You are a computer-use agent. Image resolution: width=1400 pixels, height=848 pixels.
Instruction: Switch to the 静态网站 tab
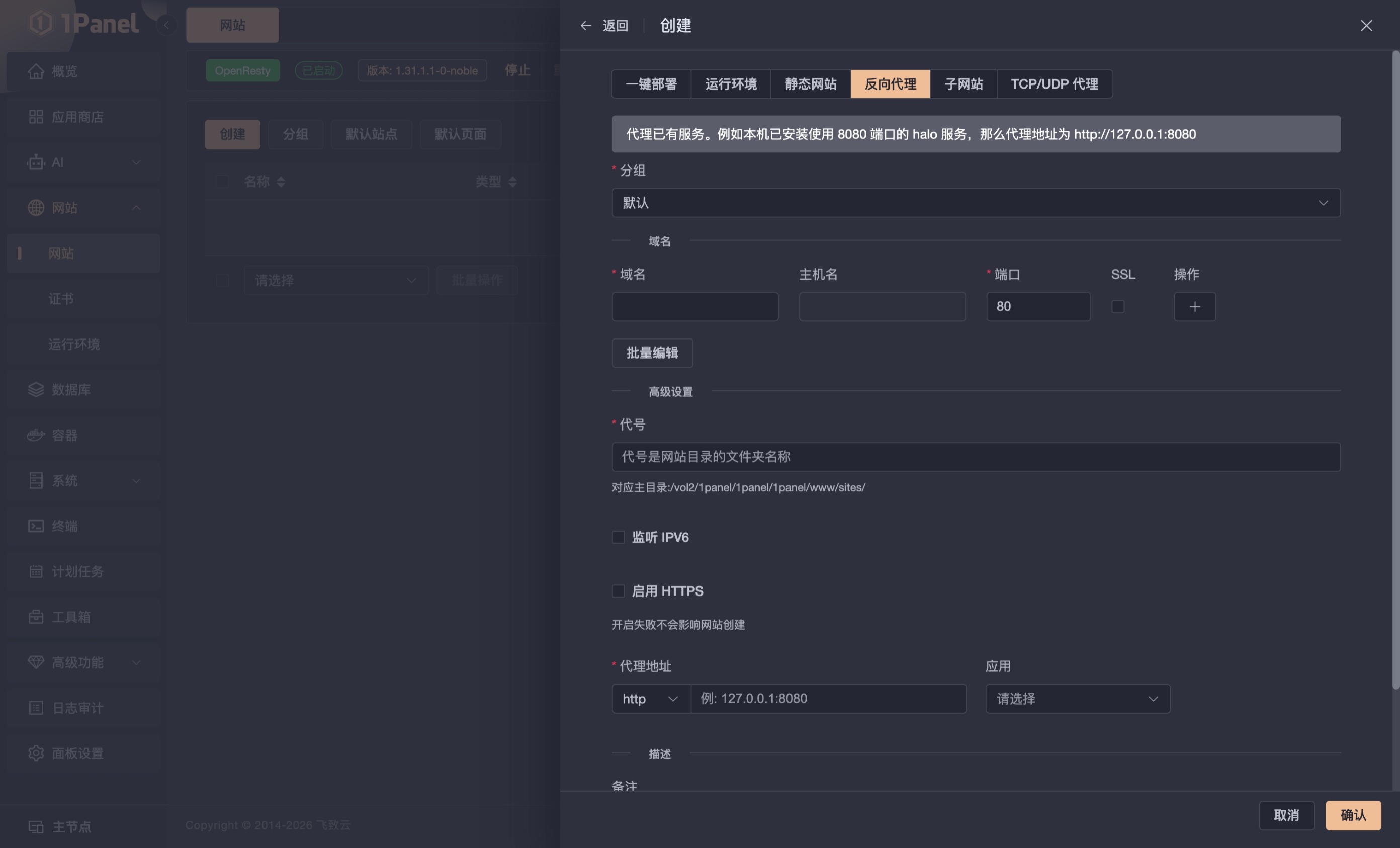coord(811,84)
